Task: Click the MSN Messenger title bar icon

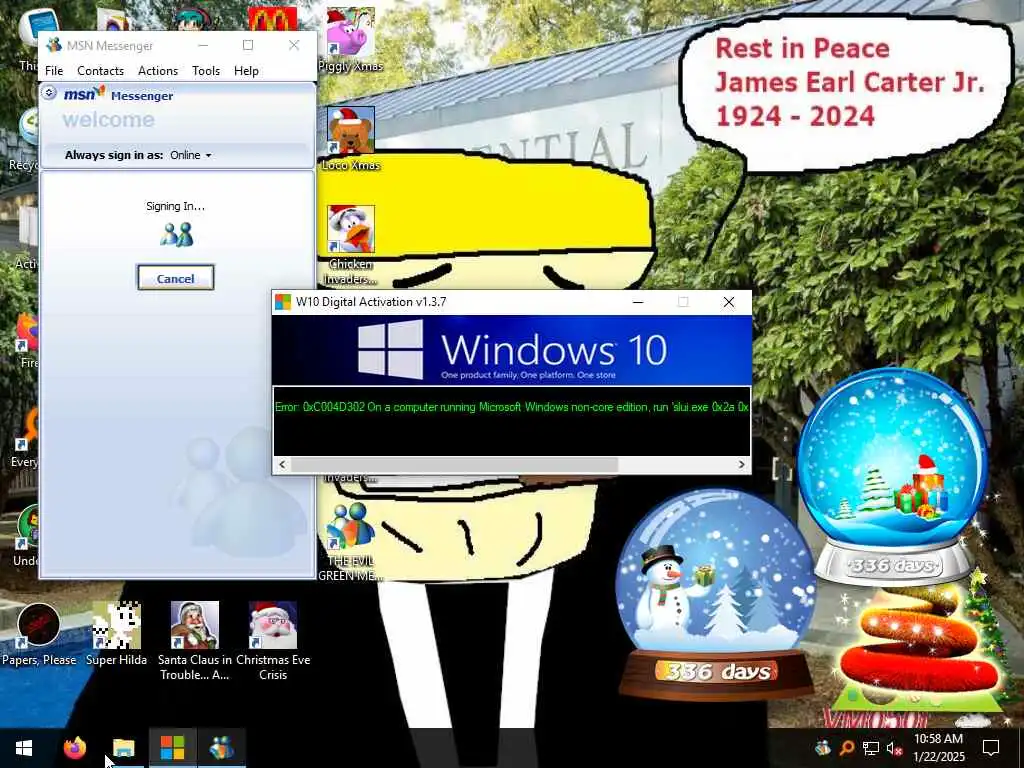Action: pos(54,45)
